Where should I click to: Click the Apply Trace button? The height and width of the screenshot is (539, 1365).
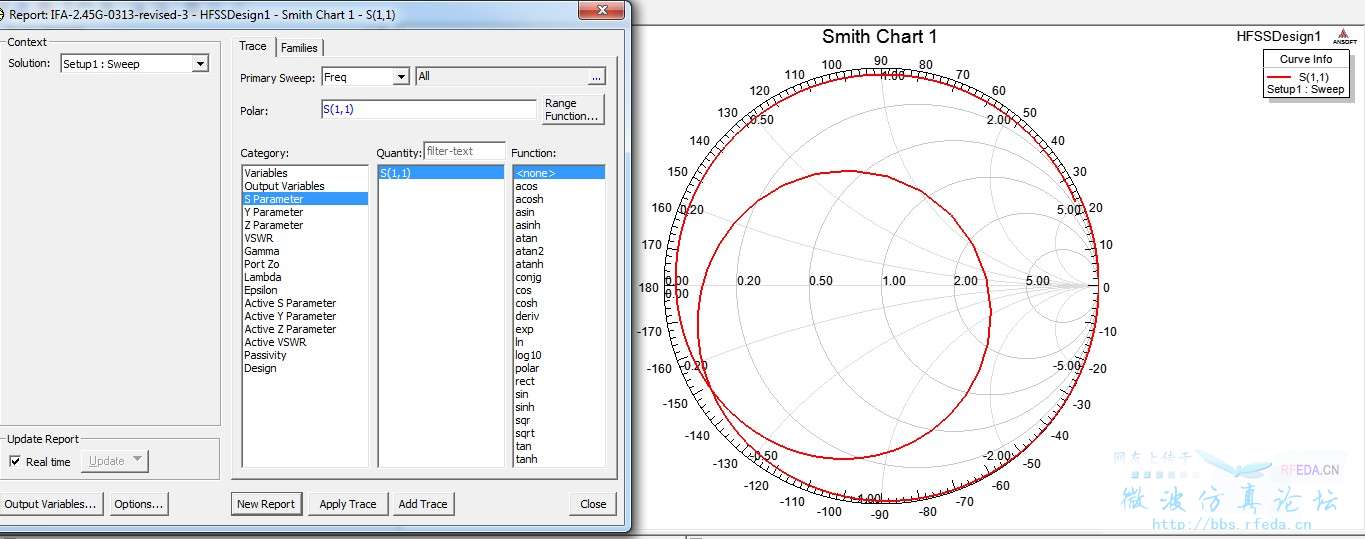point(348,504)
